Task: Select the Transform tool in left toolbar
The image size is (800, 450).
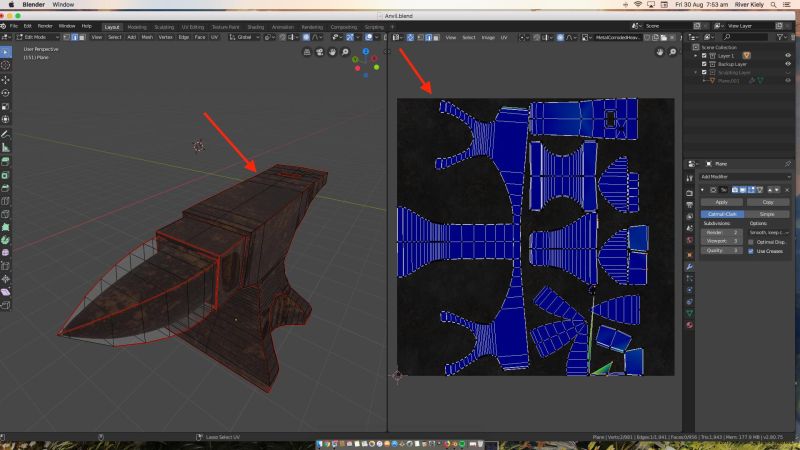Action: (x=6, y=119)
